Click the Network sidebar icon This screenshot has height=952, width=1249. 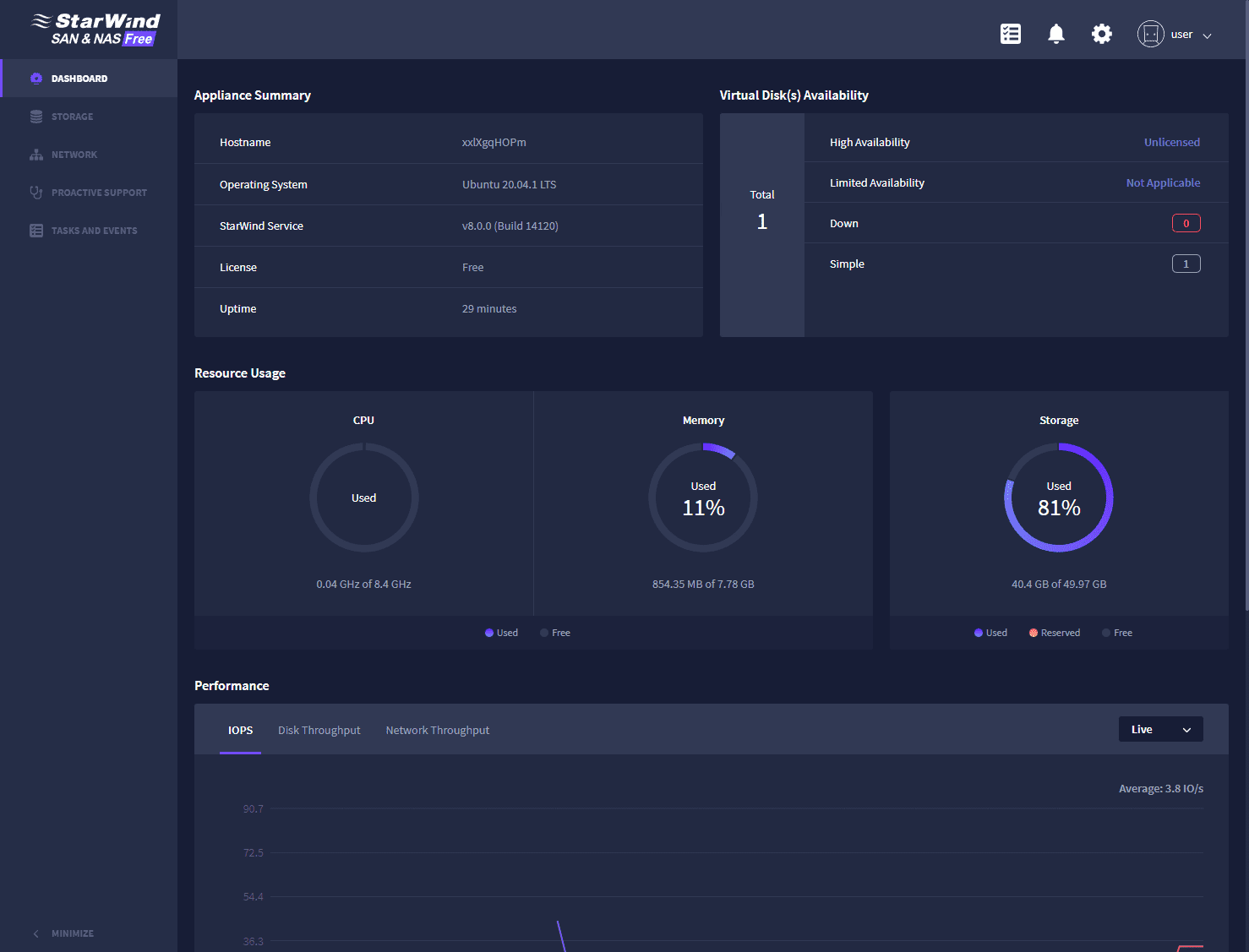36,155
